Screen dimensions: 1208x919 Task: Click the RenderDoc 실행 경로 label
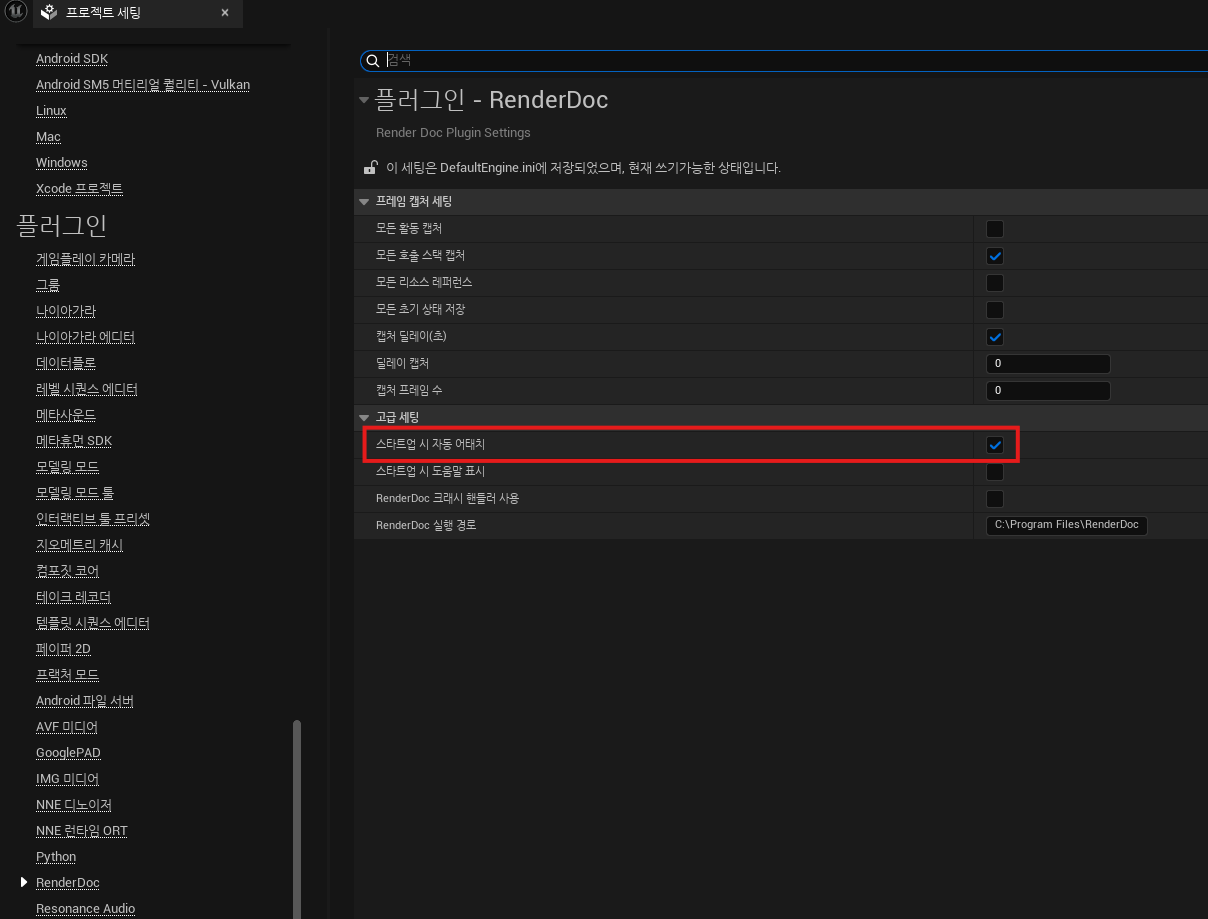point(426,525)
